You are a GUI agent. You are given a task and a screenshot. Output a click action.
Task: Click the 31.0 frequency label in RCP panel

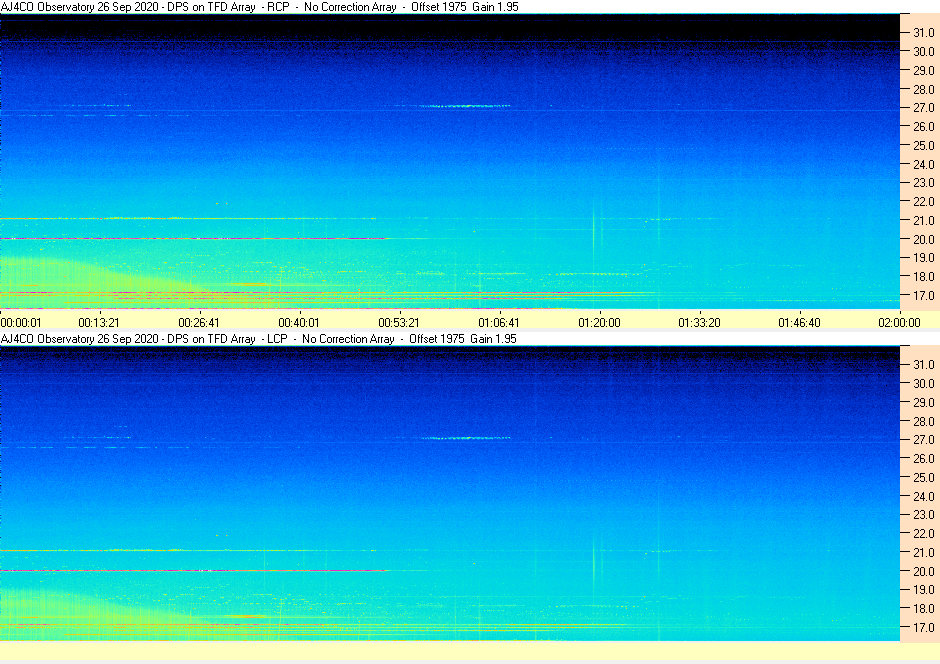(x=924, y=33)
